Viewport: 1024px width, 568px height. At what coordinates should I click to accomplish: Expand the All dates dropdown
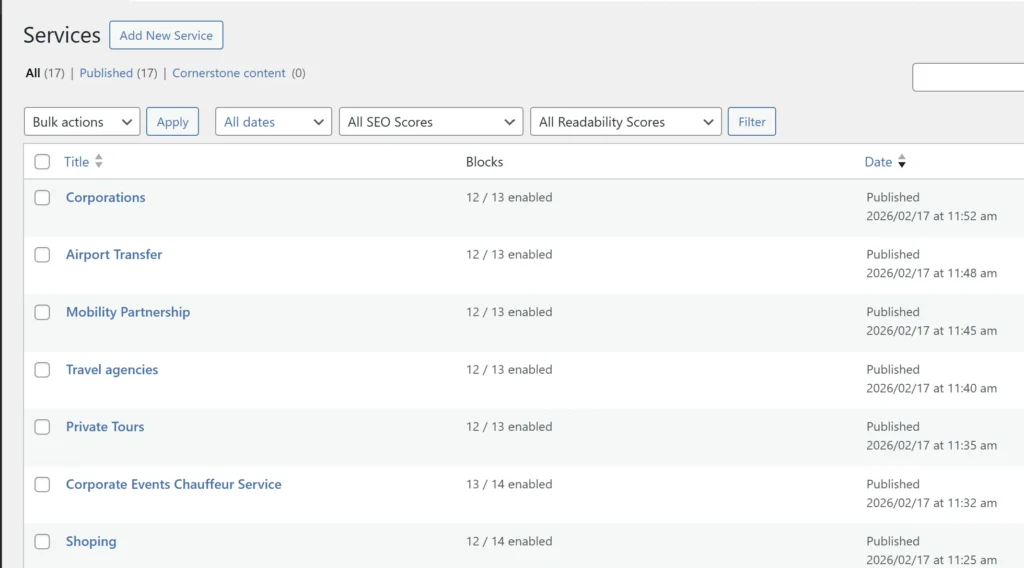pyautogui.click(x=273, y=122)
